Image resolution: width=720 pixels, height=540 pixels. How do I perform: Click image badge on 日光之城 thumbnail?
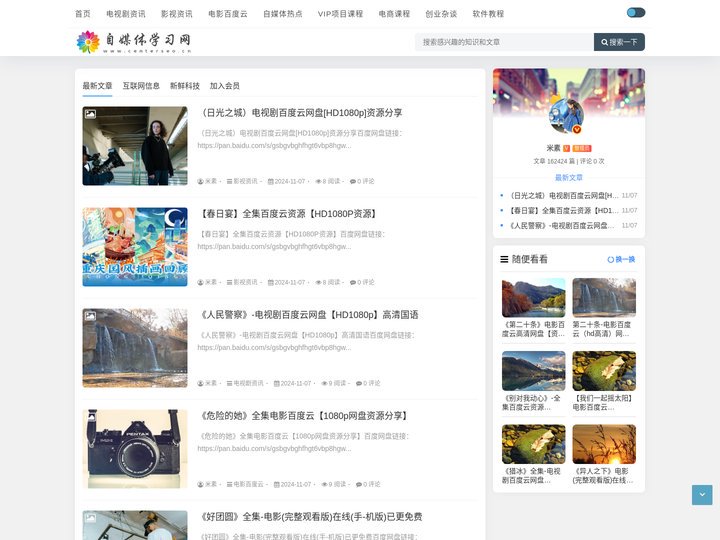90,114
